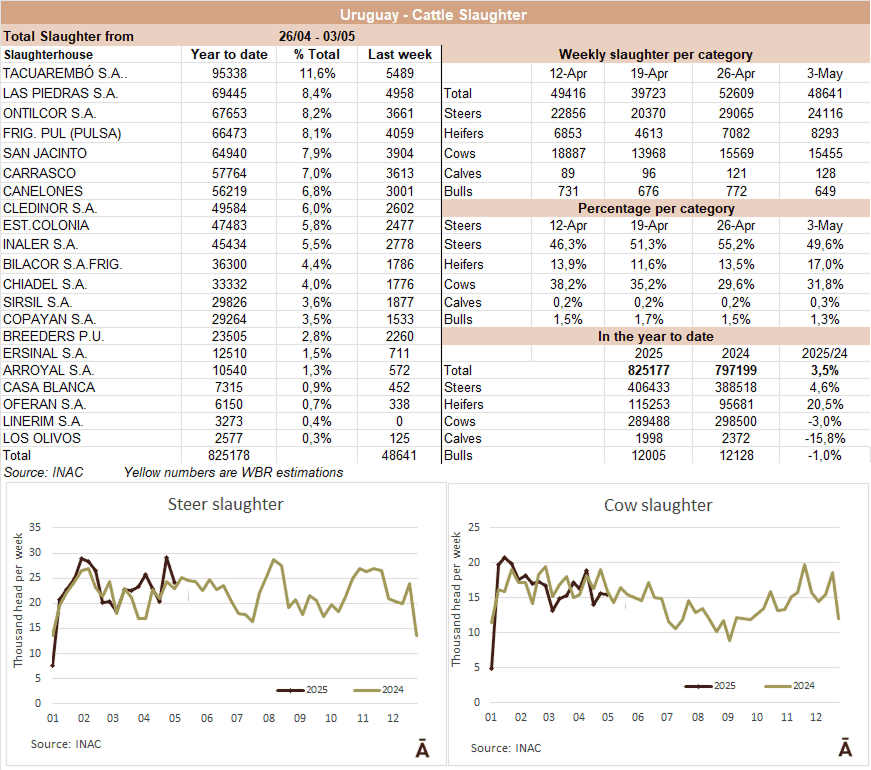Click the 'Last week' column header
Image resolution: width=871 pixels, height=770 pixels.
400,54
